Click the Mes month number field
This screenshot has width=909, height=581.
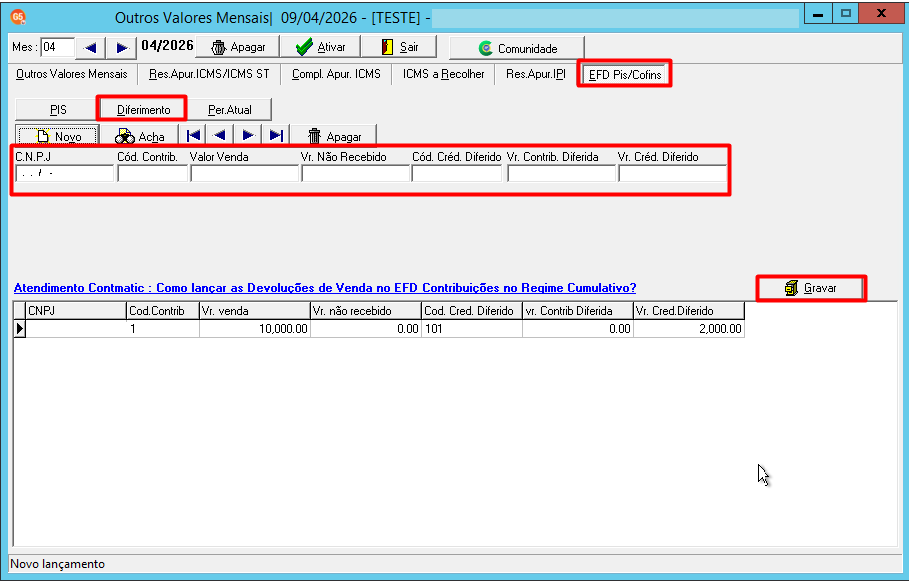click(x=57, y=48)
